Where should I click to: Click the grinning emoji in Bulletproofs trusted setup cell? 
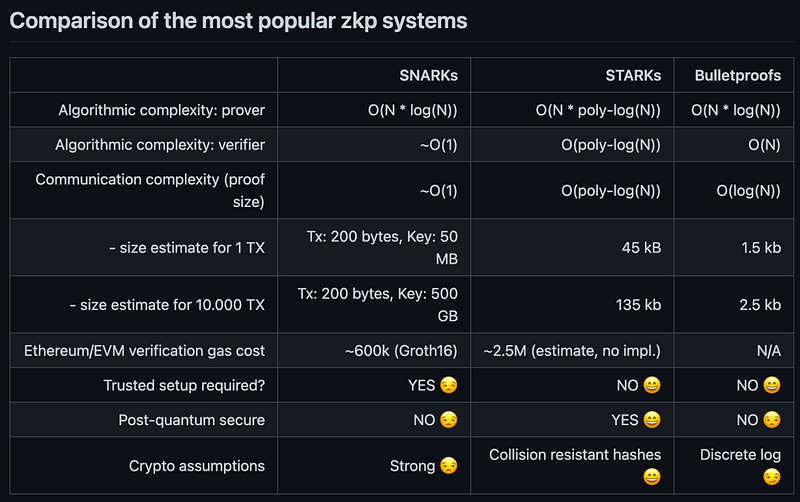771,386
